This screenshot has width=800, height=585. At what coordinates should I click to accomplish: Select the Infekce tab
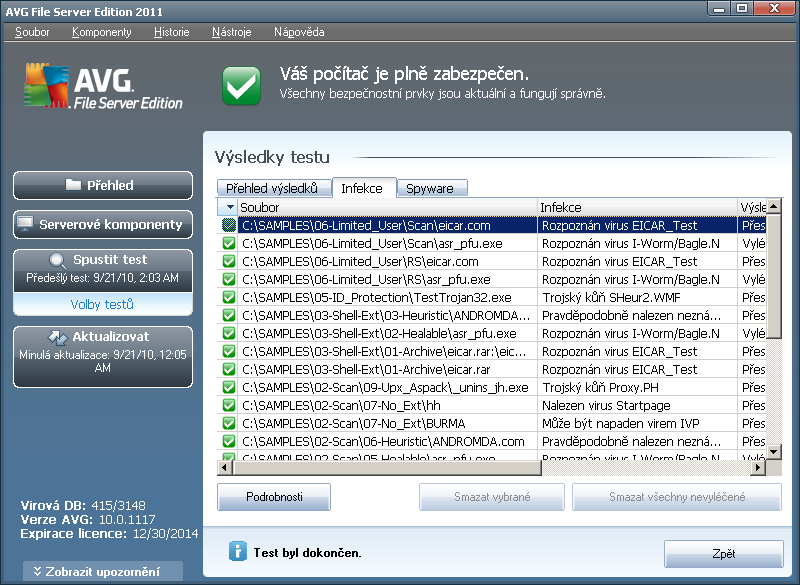coord(364,188)
